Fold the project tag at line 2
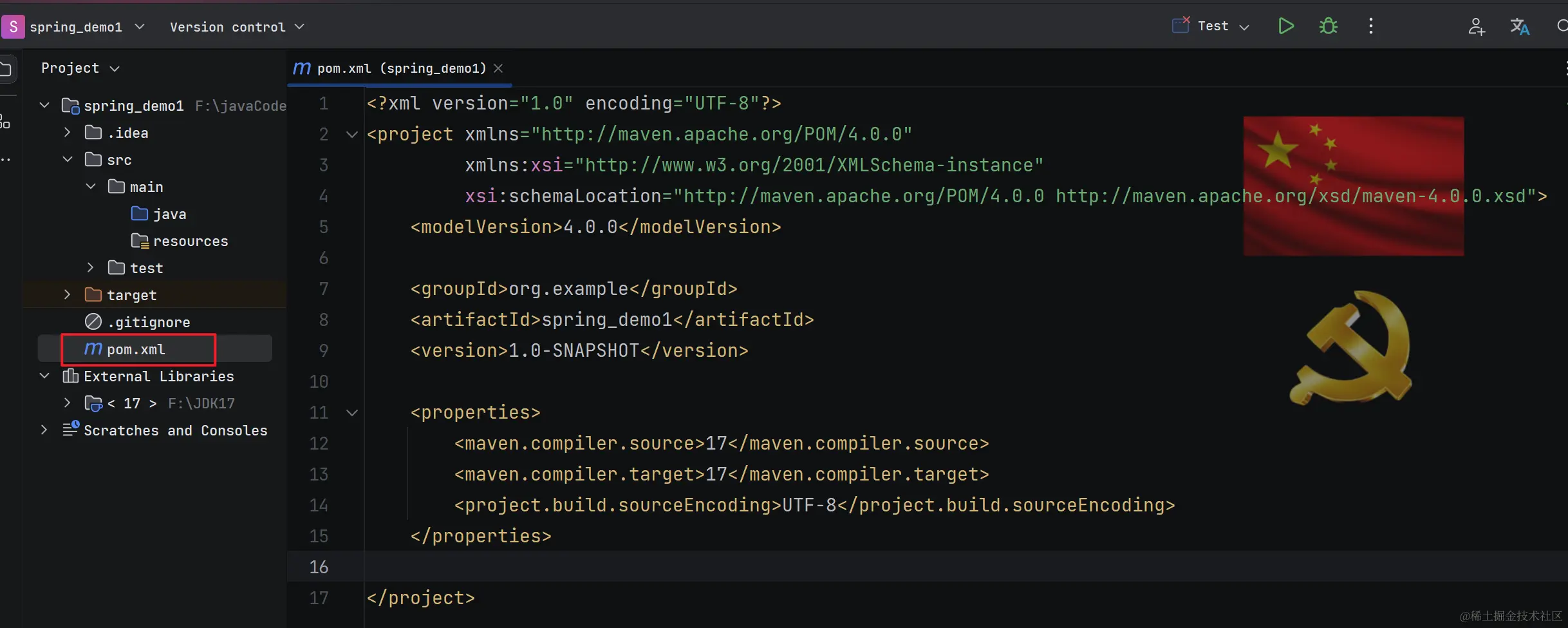 [352, 135]
